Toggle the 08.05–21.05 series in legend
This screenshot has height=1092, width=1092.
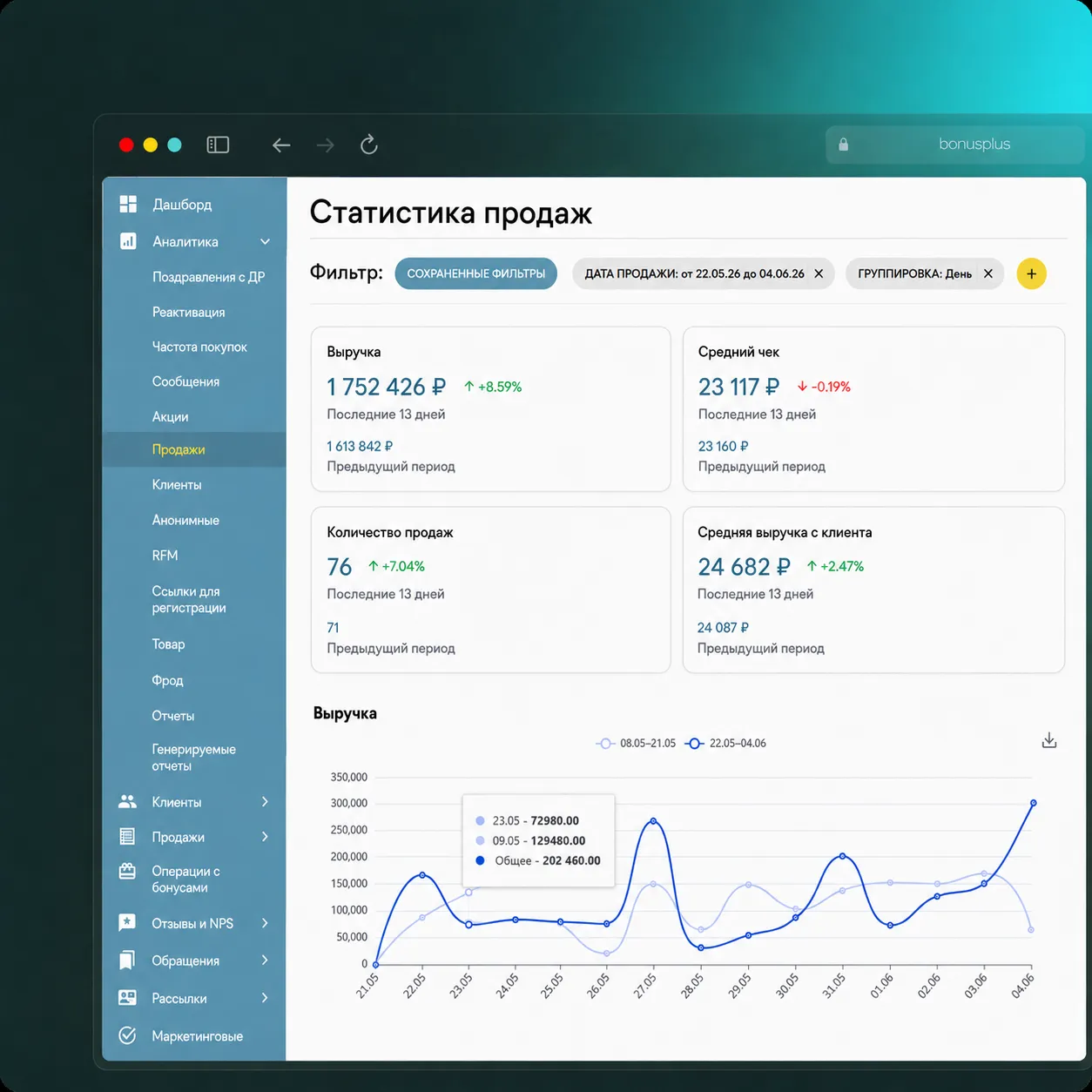[636, 743]
